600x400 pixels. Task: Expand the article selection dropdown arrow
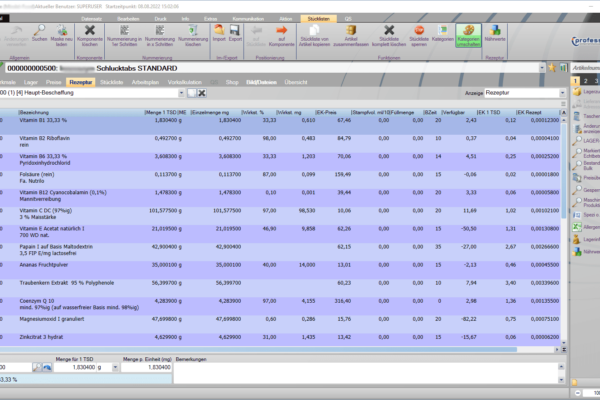pos(542,68)
